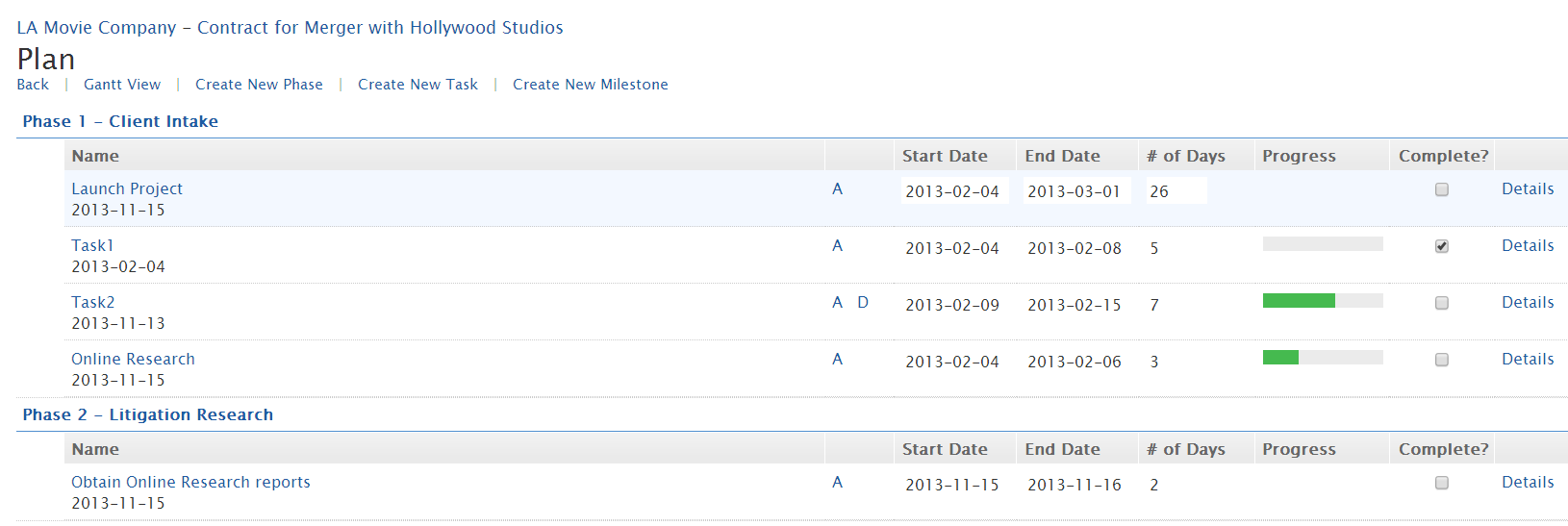1568x526 pixels.
Task: Click the 'D' indicator in Task2 row
Action: 863,303
